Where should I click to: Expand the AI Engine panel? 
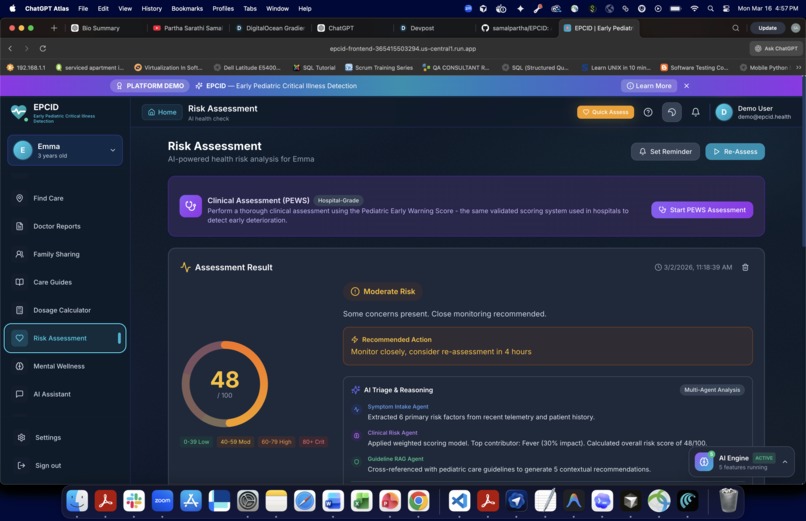pyautogui.click(x=784, y=462)
